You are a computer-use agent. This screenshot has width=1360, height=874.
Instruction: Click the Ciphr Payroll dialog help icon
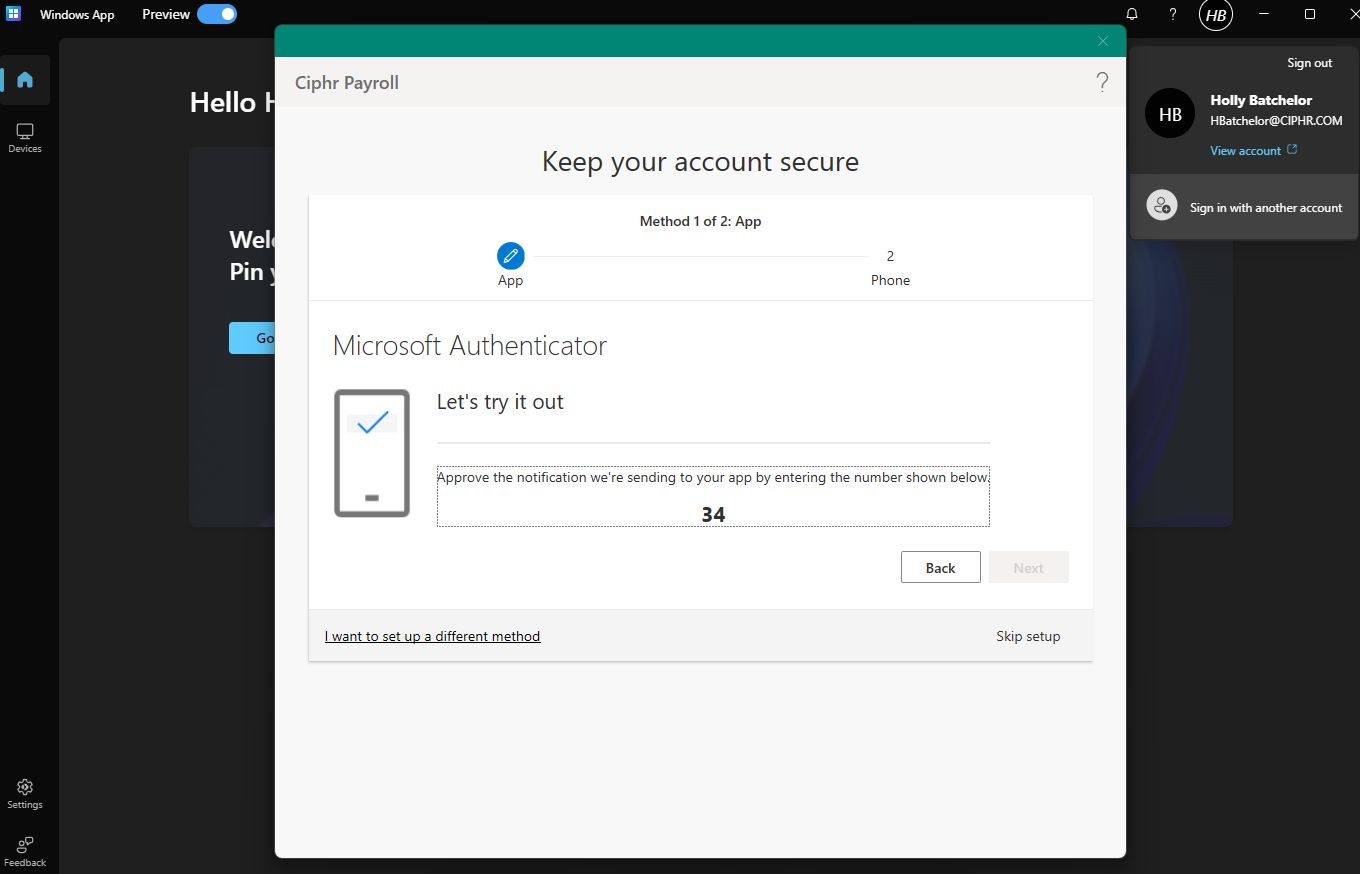click(x=1102, y=82)
